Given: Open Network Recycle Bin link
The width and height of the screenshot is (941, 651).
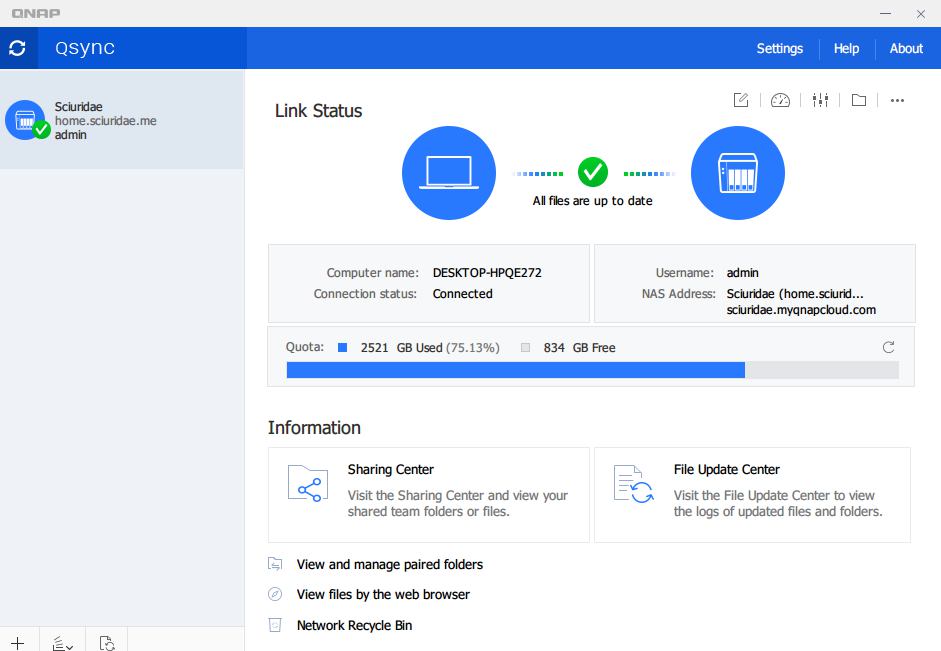Looking at the screenshot, I should (355, 625).
